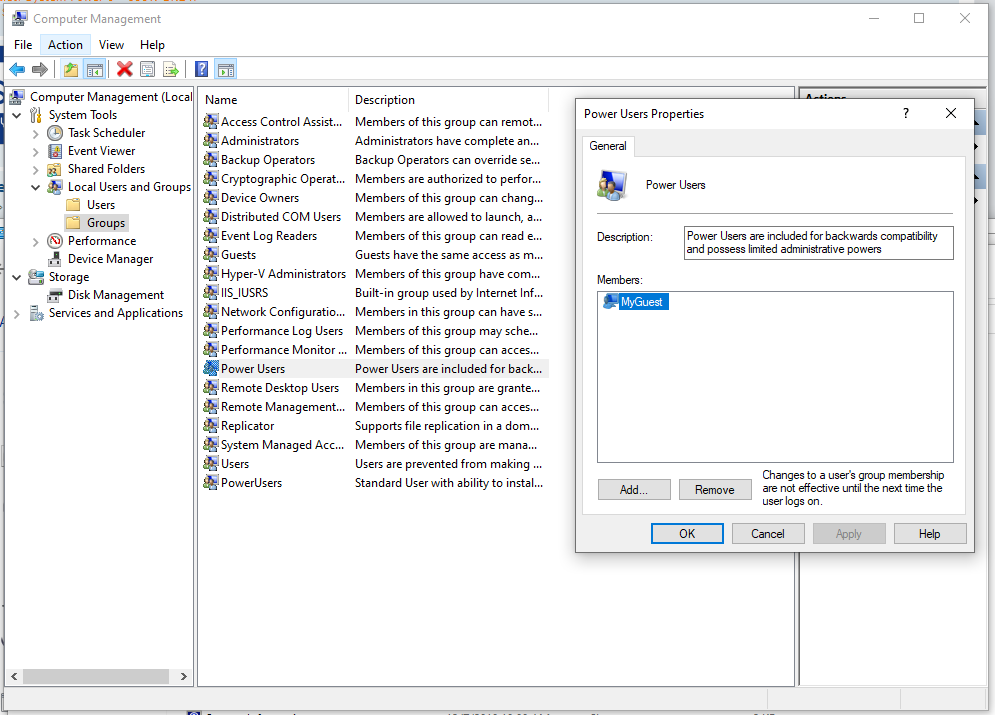The width and height of the screenshot is (995, 715).
Task: Expand the Services and Applications node
Action: 17,313
